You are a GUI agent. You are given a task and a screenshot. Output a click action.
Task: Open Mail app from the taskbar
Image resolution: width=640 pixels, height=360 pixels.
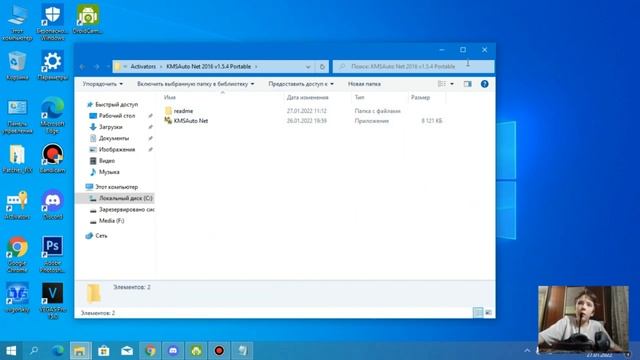click(x=127, y=351)
